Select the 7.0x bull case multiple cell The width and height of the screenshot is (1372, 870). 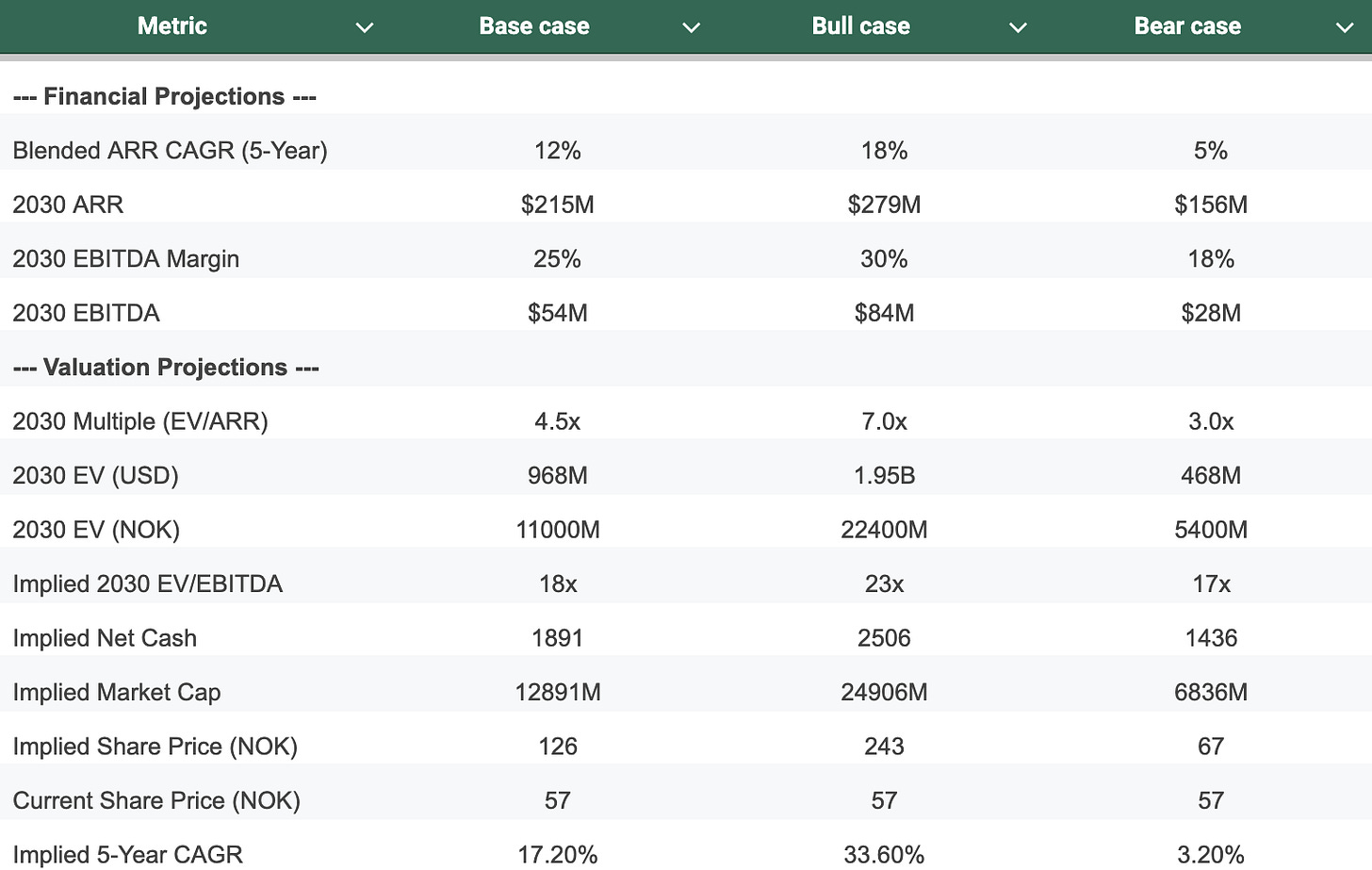[884, 421]
